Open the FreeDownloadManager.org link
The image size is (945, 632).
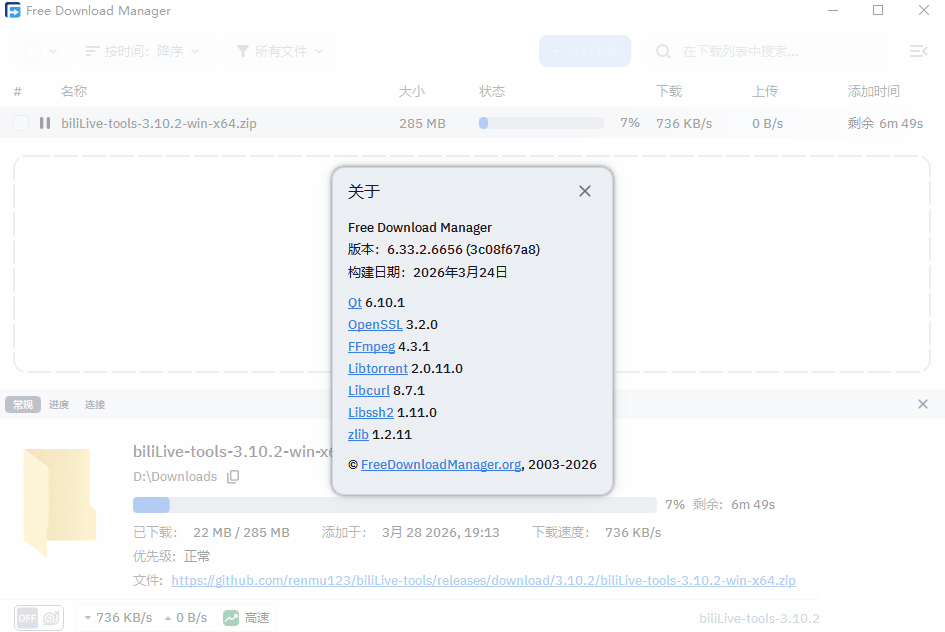coord(441,465)
